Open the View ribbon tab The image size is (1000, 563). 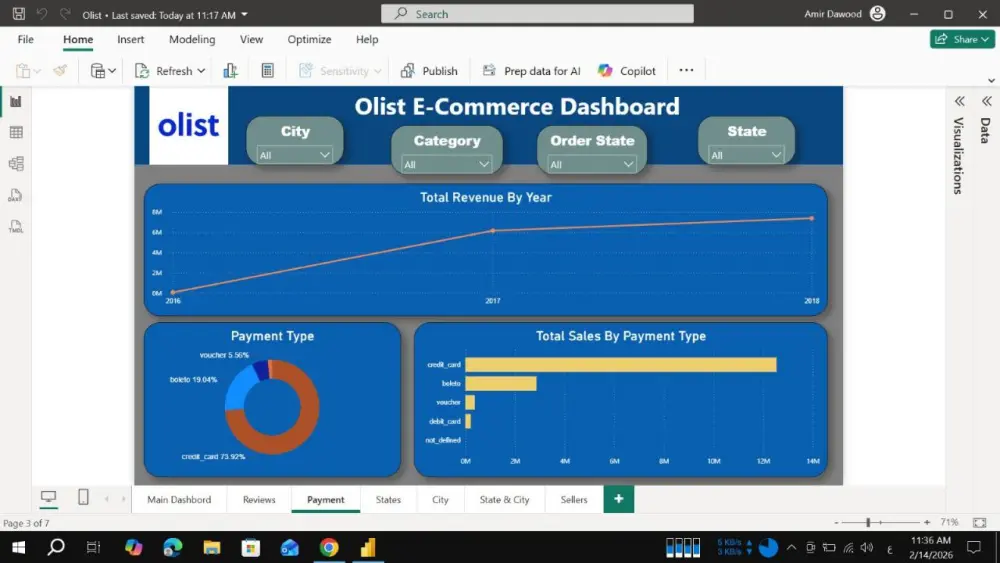(x=251, y=39)
